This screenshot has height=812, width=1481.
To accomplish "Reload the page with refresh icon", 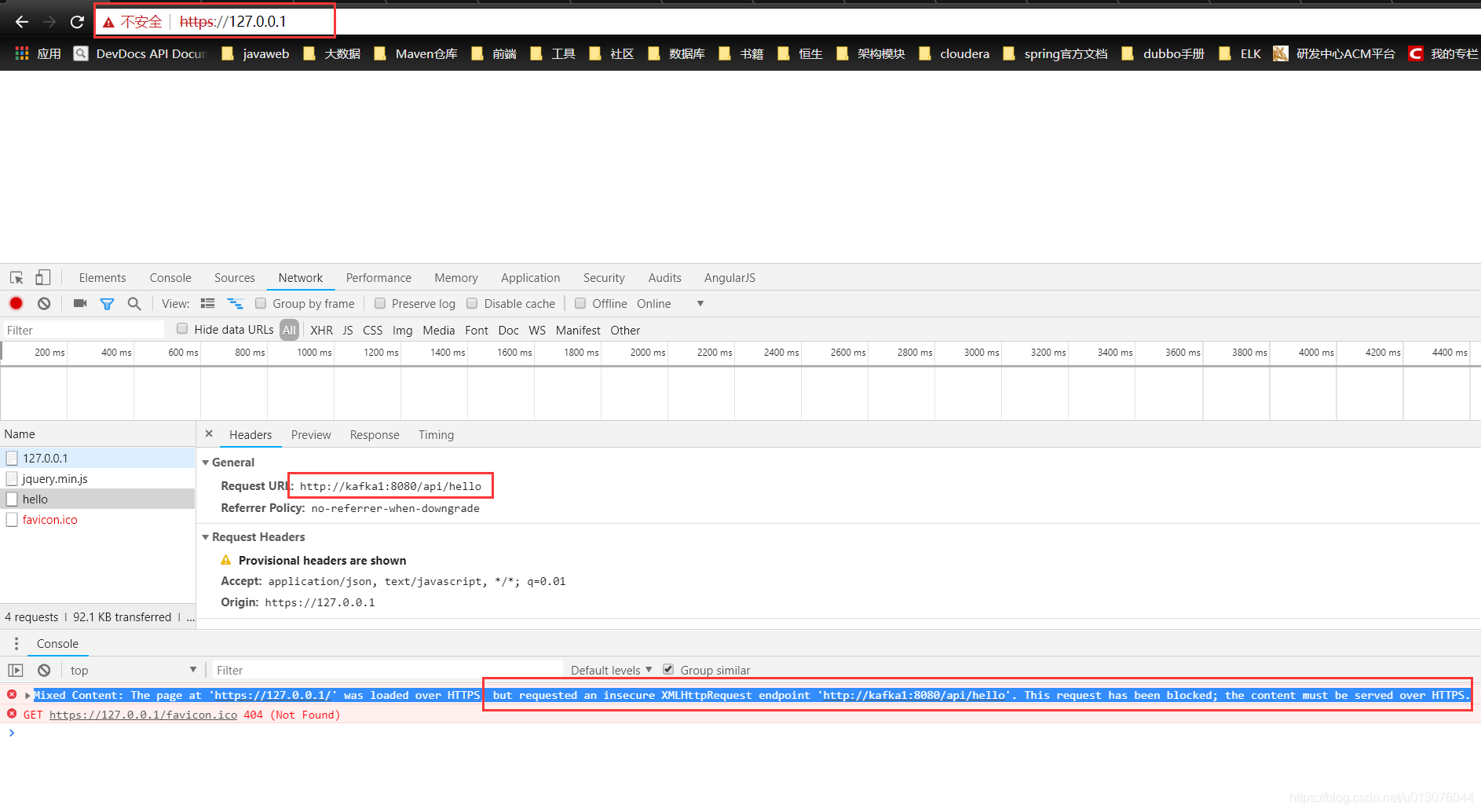I will click(77, 22).
